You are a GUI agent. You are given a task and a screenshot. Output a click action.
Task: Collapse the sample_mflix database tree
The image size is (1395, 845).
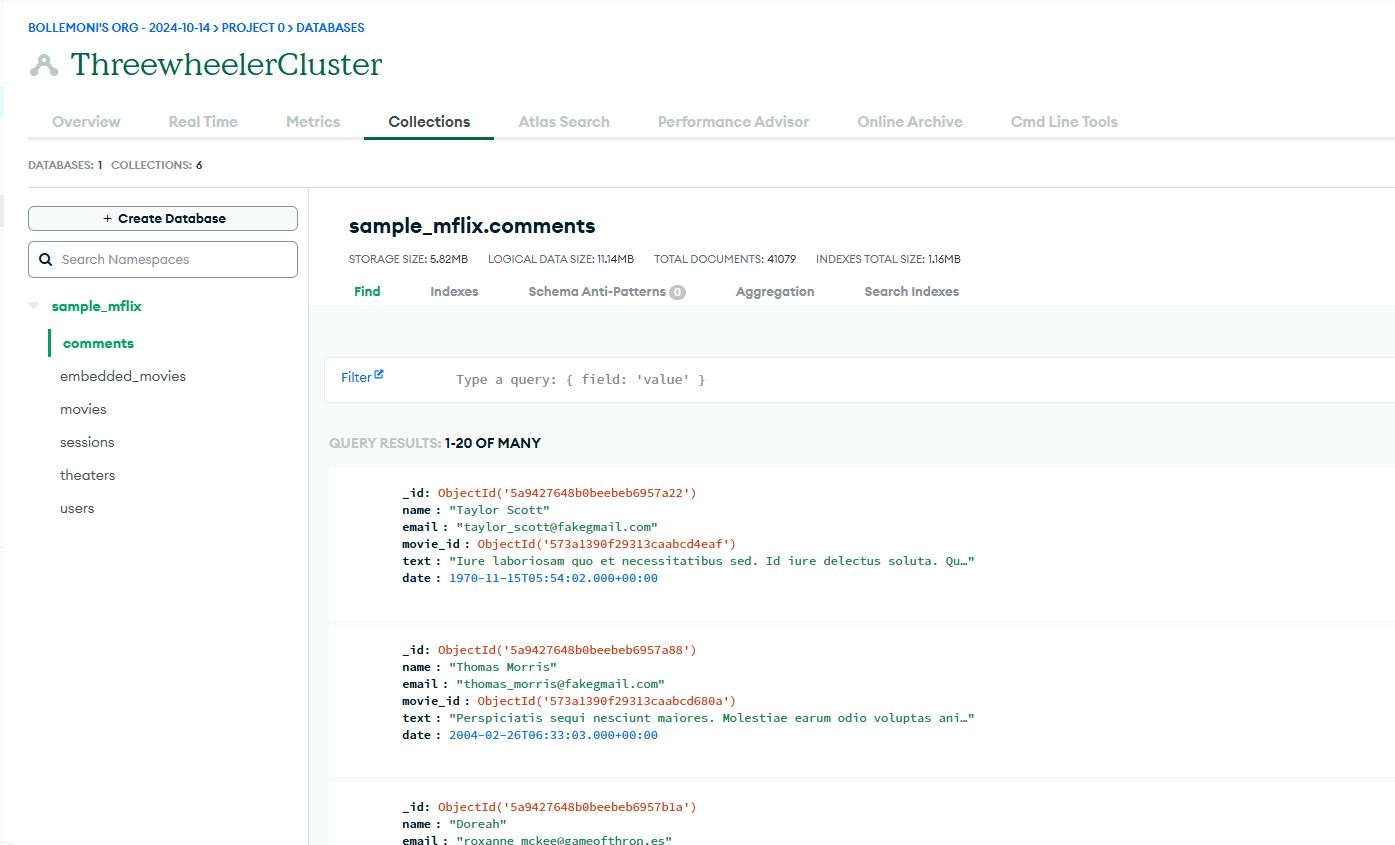pos(34,306)
